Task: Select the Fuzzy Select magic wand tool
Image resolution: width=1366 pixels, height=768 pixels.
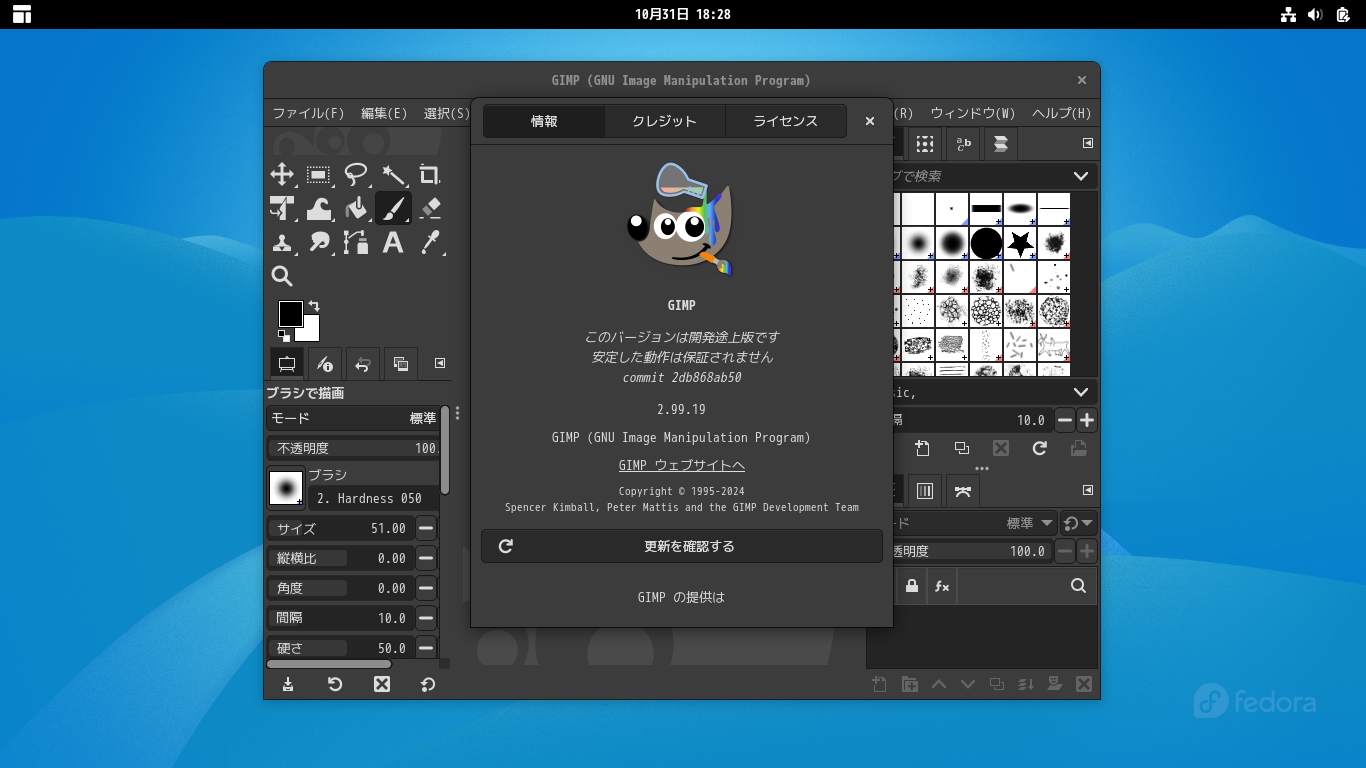Action: coord(393,175)
